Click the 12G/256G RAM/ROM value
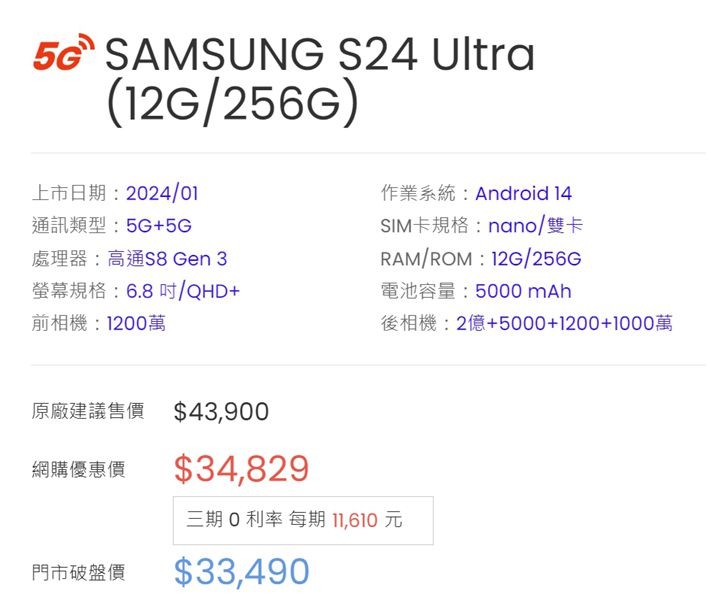Image resolution: width=708 pixels, height=600 pixels. [x=536, y=259]
